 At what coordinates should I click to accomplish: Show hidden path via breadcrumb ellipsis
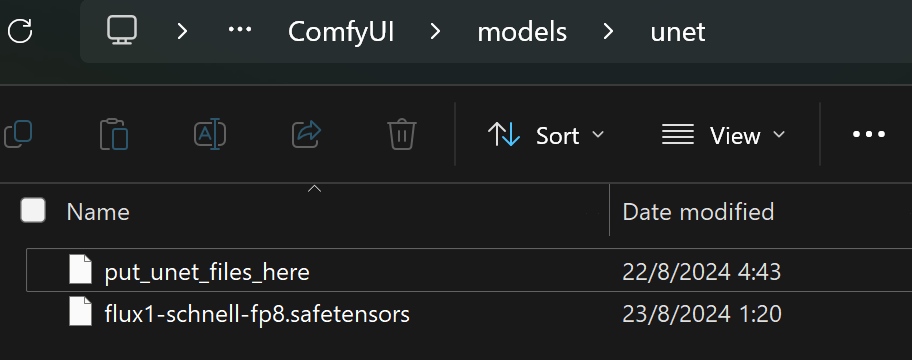pos(239,30)
